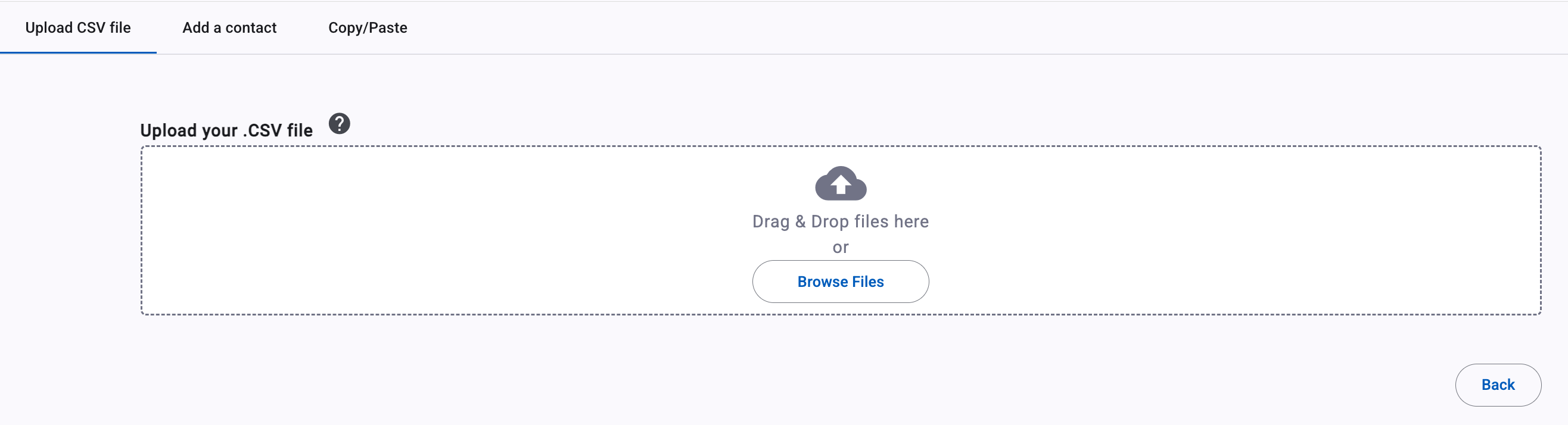
Task: Click the word 'contact' in the second tab
Action: click(251, 27)
